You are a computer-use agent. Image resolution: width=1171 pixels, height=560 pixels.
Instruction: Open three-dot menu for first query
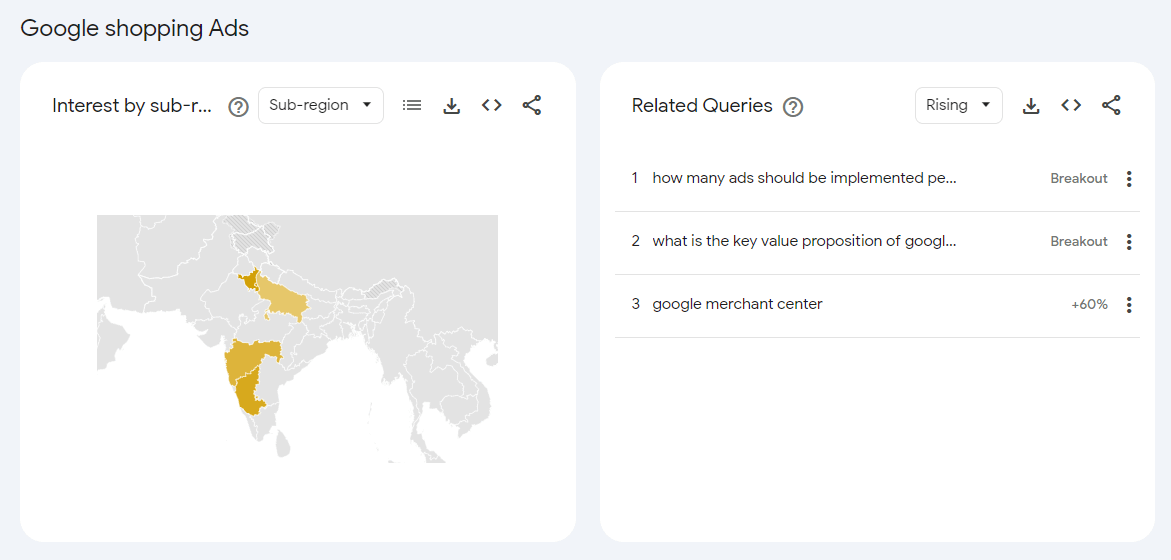point(1129,179)
